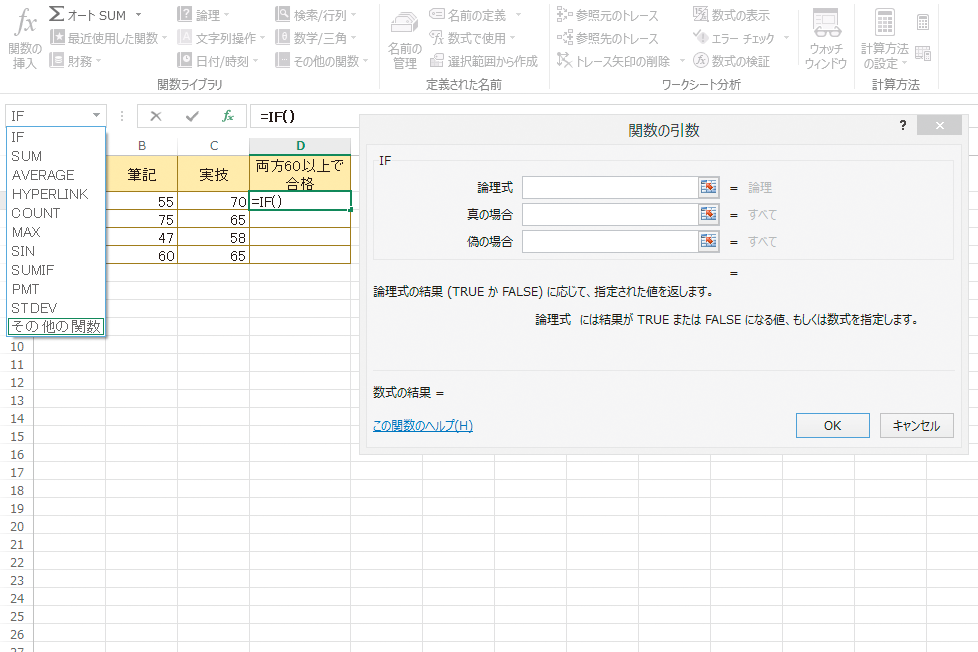
Task: Click トレース矢印の削除
Action: [614, 61]
